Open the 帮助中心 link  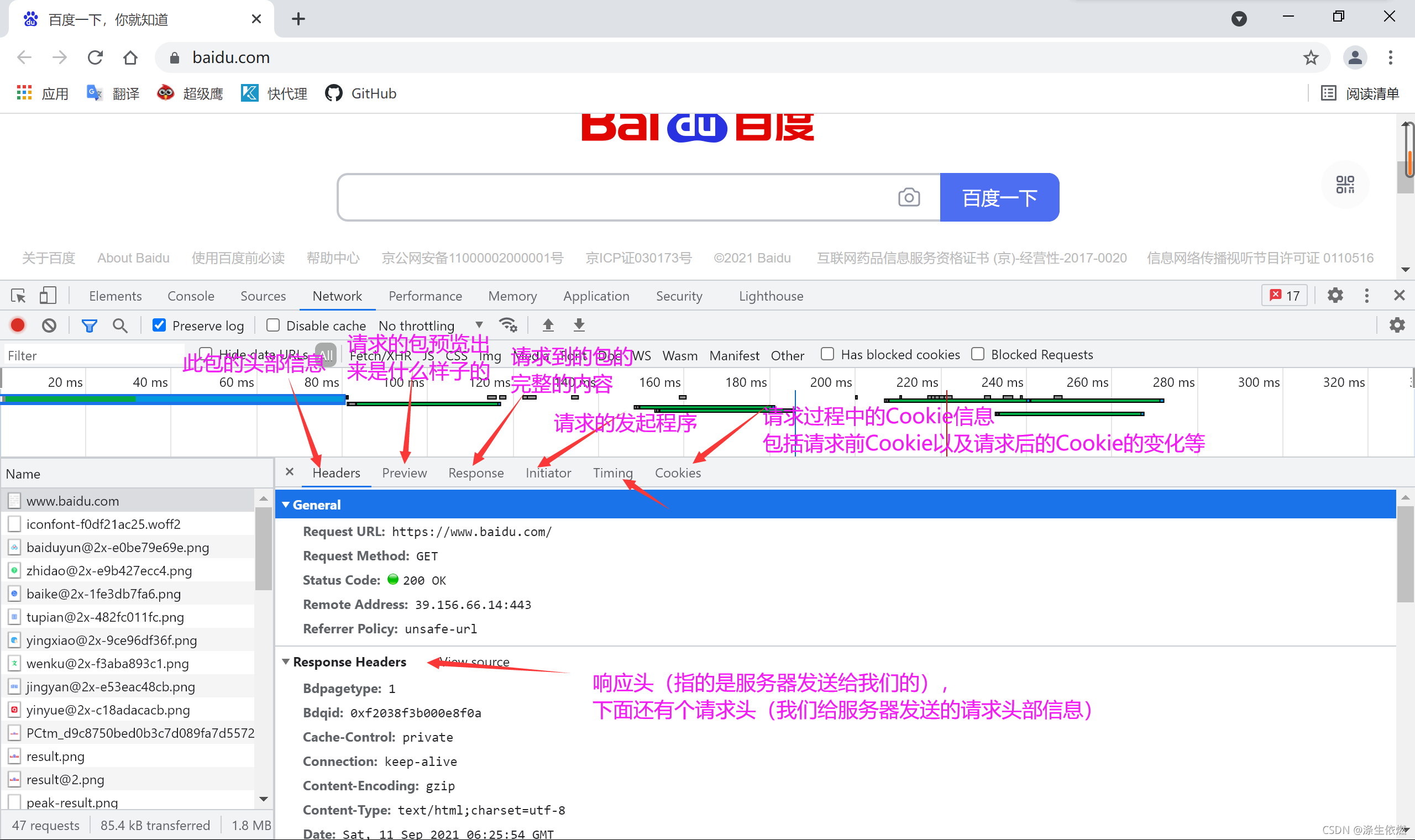coord(333,258)
